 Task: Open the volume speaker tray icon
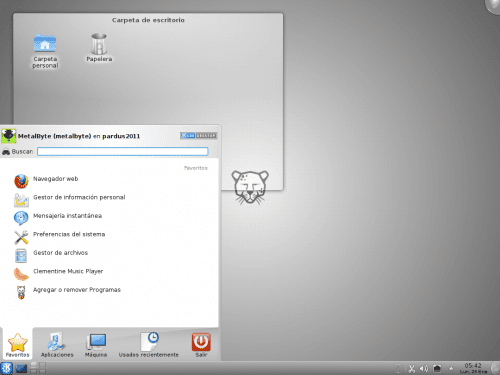(424, 369)
